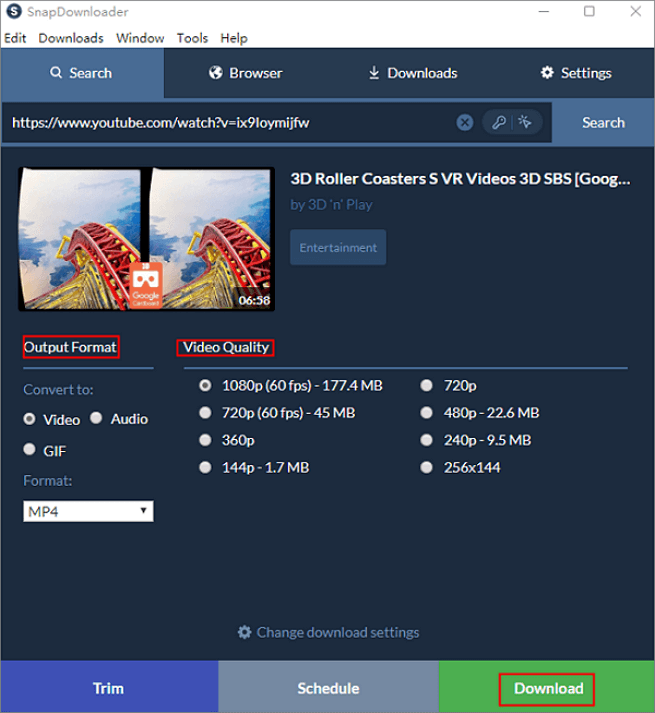Click the Schedule button
The image size is (655, 713).
[328, 688]
